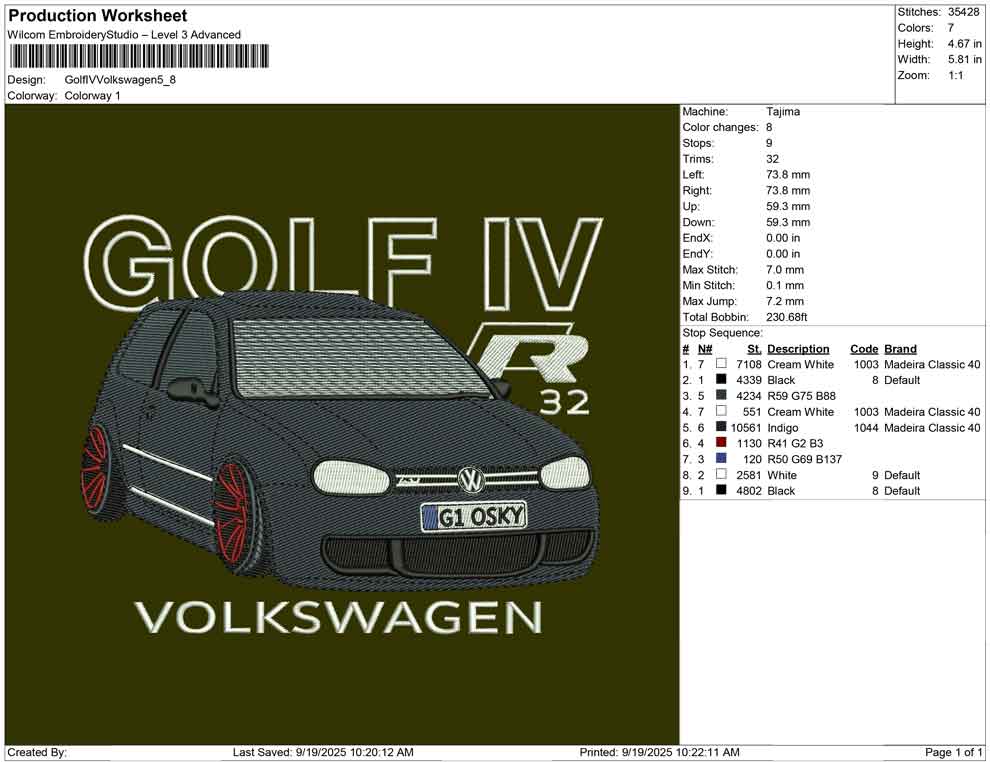The width and height of the screenshot is (990, 762).
Task: Click the Printed timestamp in footer
Action: click(x=659, y=752)
